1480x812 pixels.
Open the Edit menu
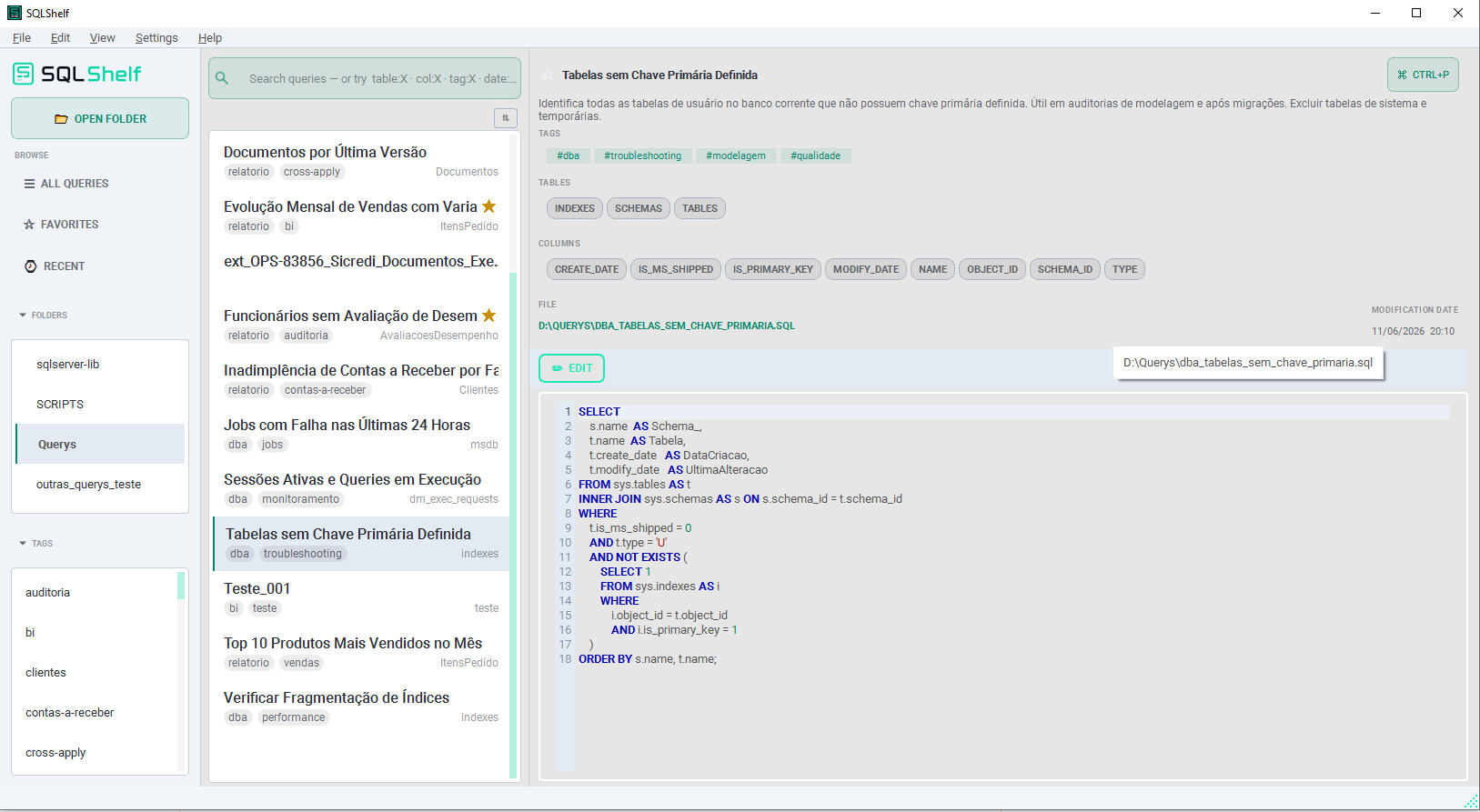(60, 37)
